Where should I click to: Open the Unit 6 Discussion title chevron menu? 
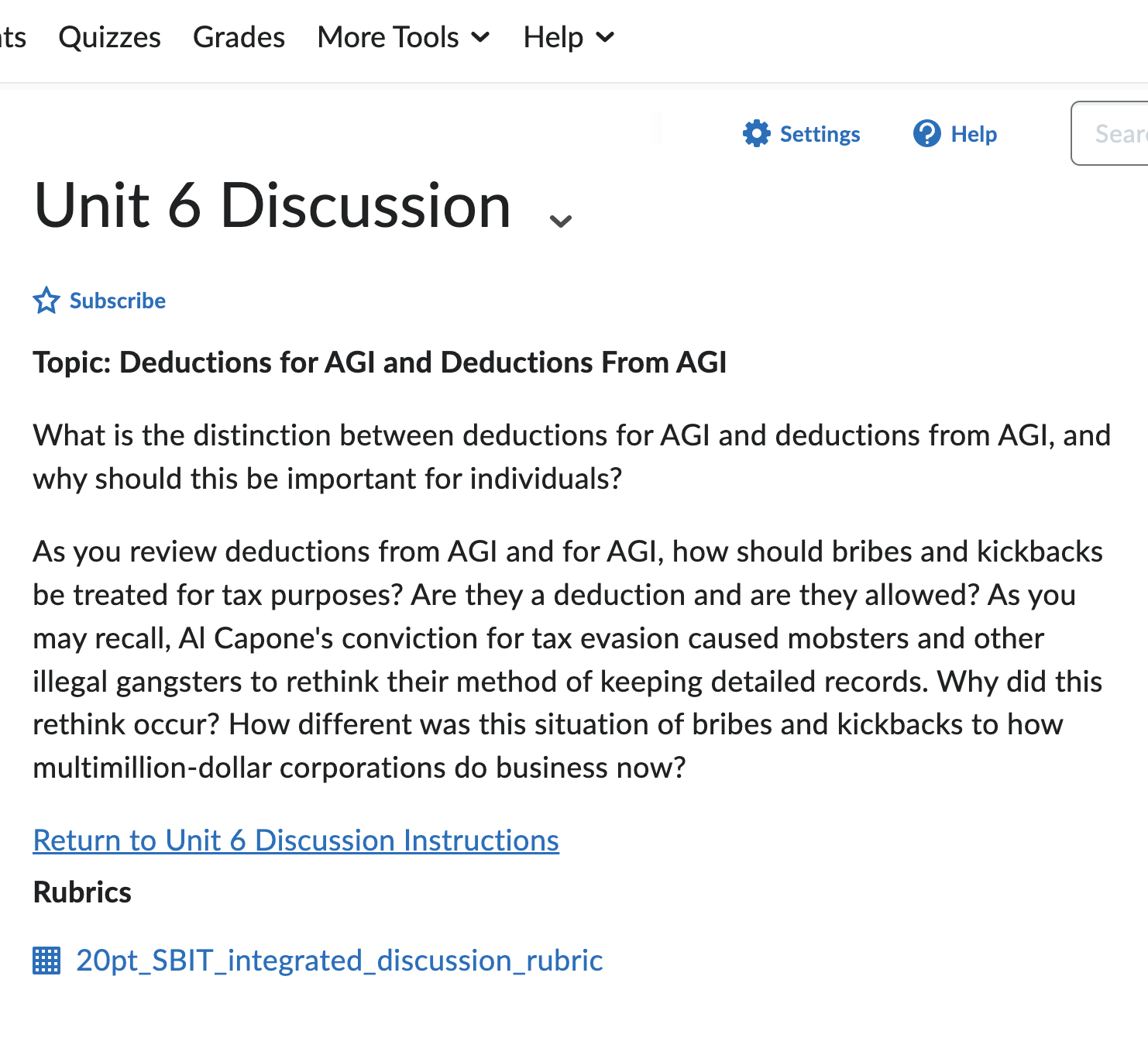tap(560, 219)
